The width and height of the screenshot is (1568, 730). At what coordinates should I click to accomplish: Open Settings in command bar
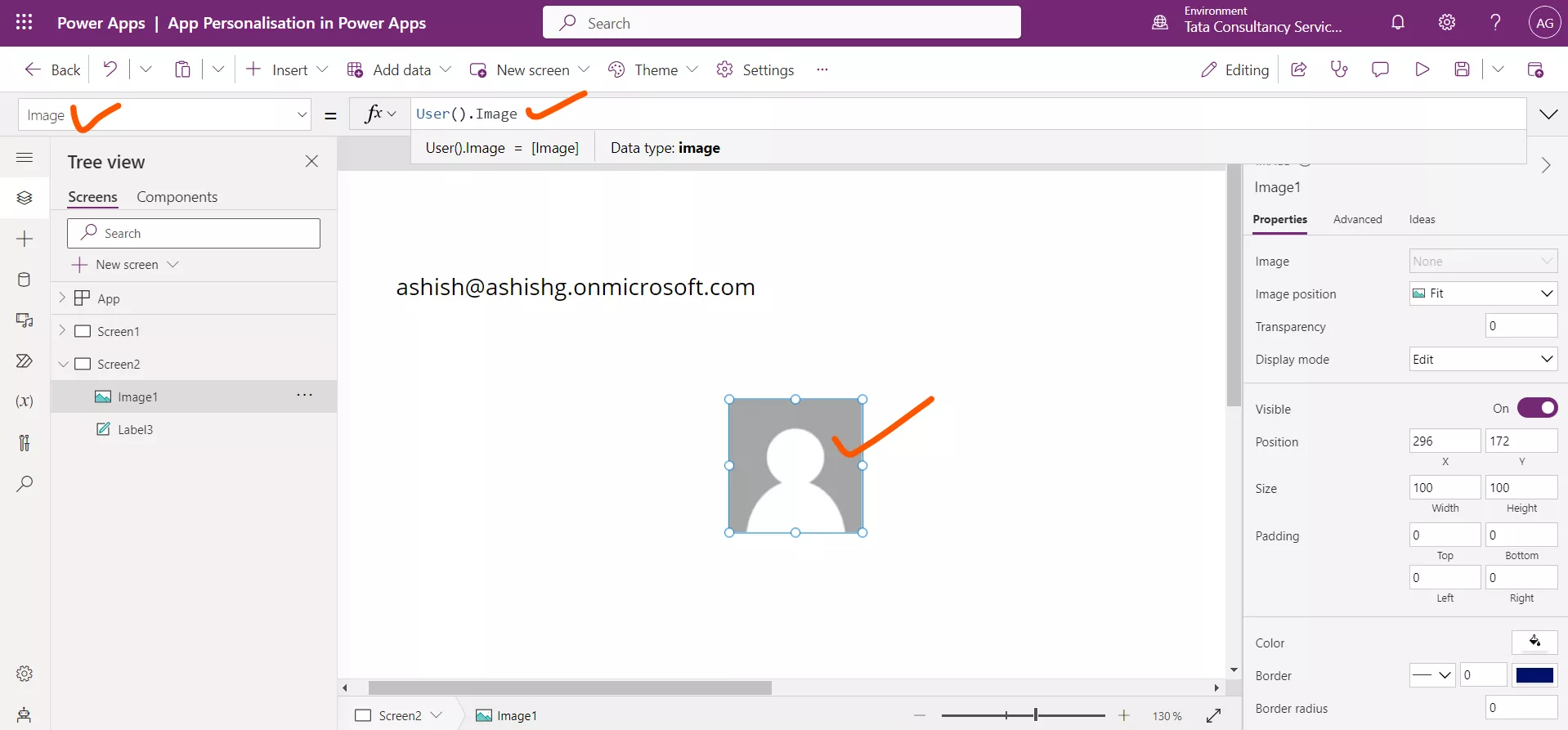(755, 69)
